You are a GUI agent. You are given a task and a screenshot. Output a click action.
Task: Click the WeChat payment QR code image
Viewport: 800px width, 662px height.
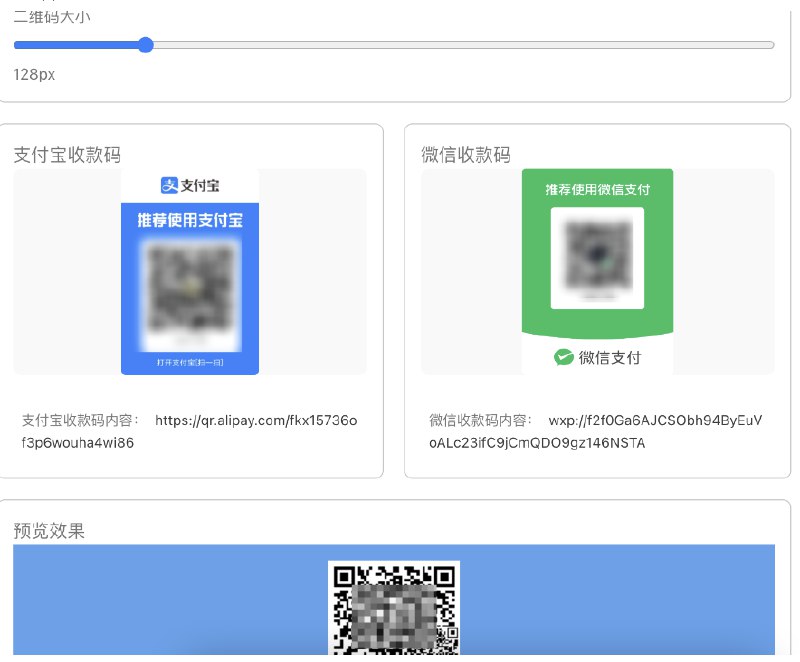(597, 258)
